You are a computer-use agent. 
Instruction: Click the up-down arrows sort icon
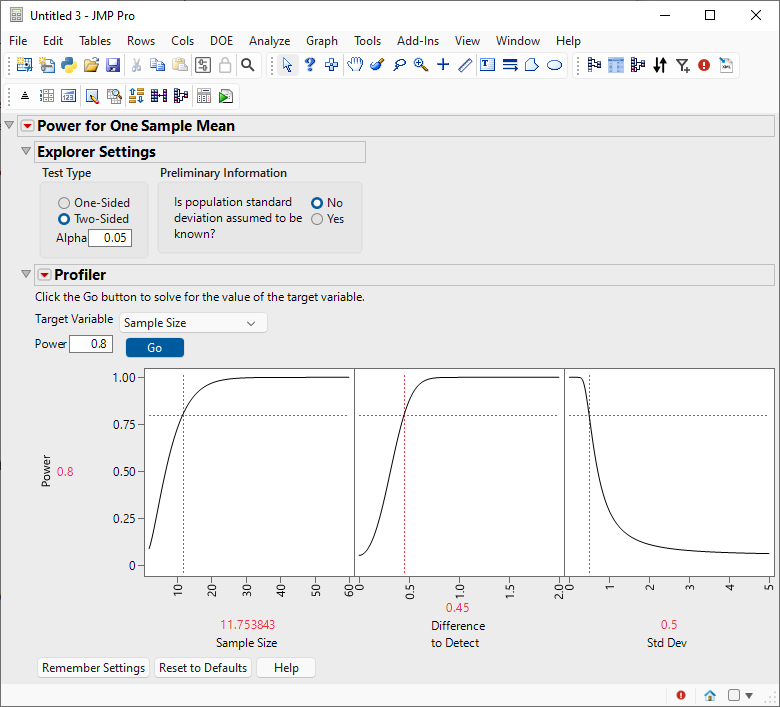(660, 65)
